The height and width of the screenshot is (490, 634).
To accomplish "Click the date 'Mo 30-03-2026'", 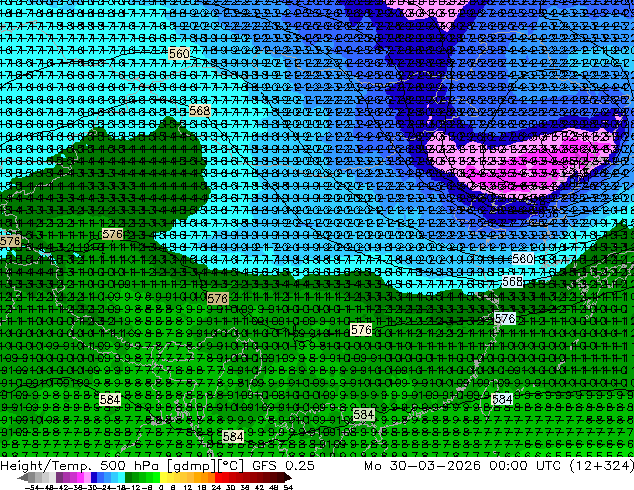I will click(422, 466).
